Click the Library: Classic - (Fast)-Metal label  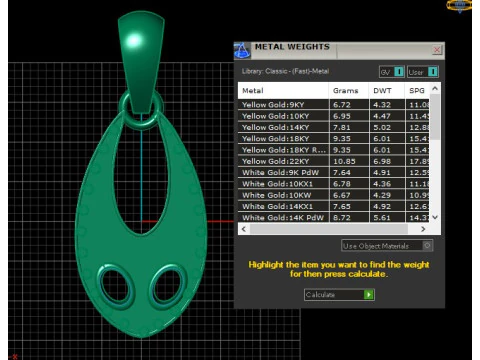[x=286, y=71]
